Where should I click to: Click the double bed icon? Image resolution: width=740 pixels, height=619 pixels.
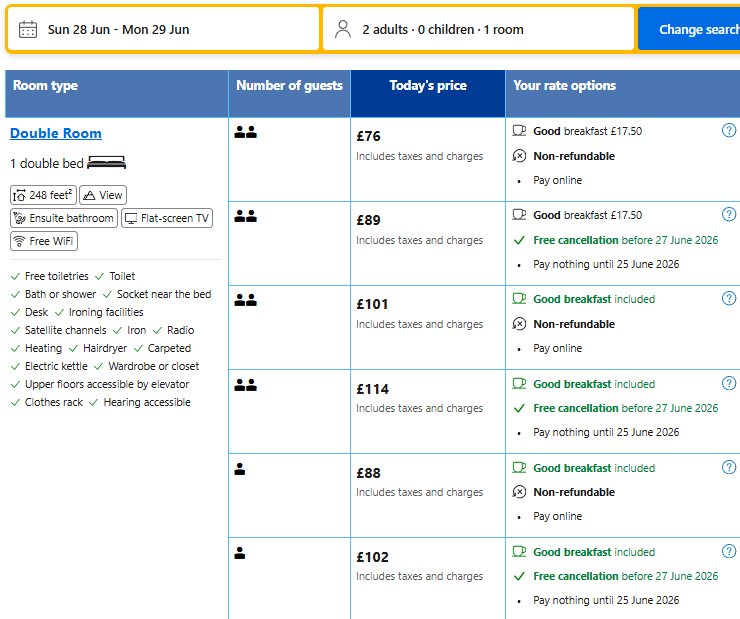pyautogui.click(x=107, y=163)
